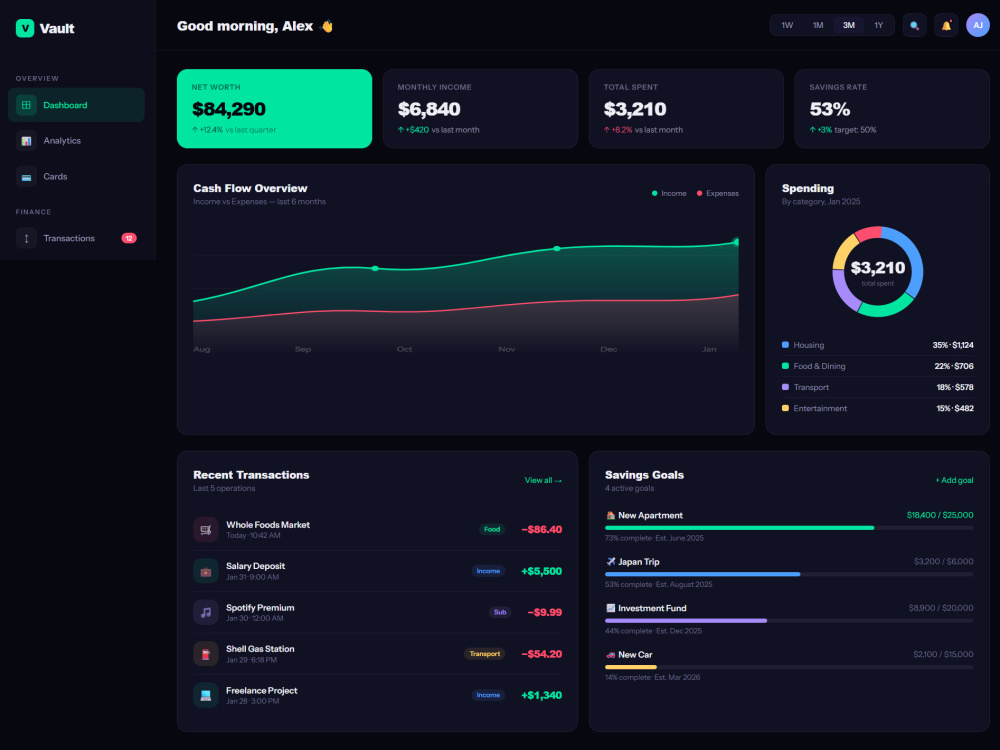The height and width of the screenshot is (750, 1000).
Task: Click the Housing blue color swatch
Action: (785, 345)
